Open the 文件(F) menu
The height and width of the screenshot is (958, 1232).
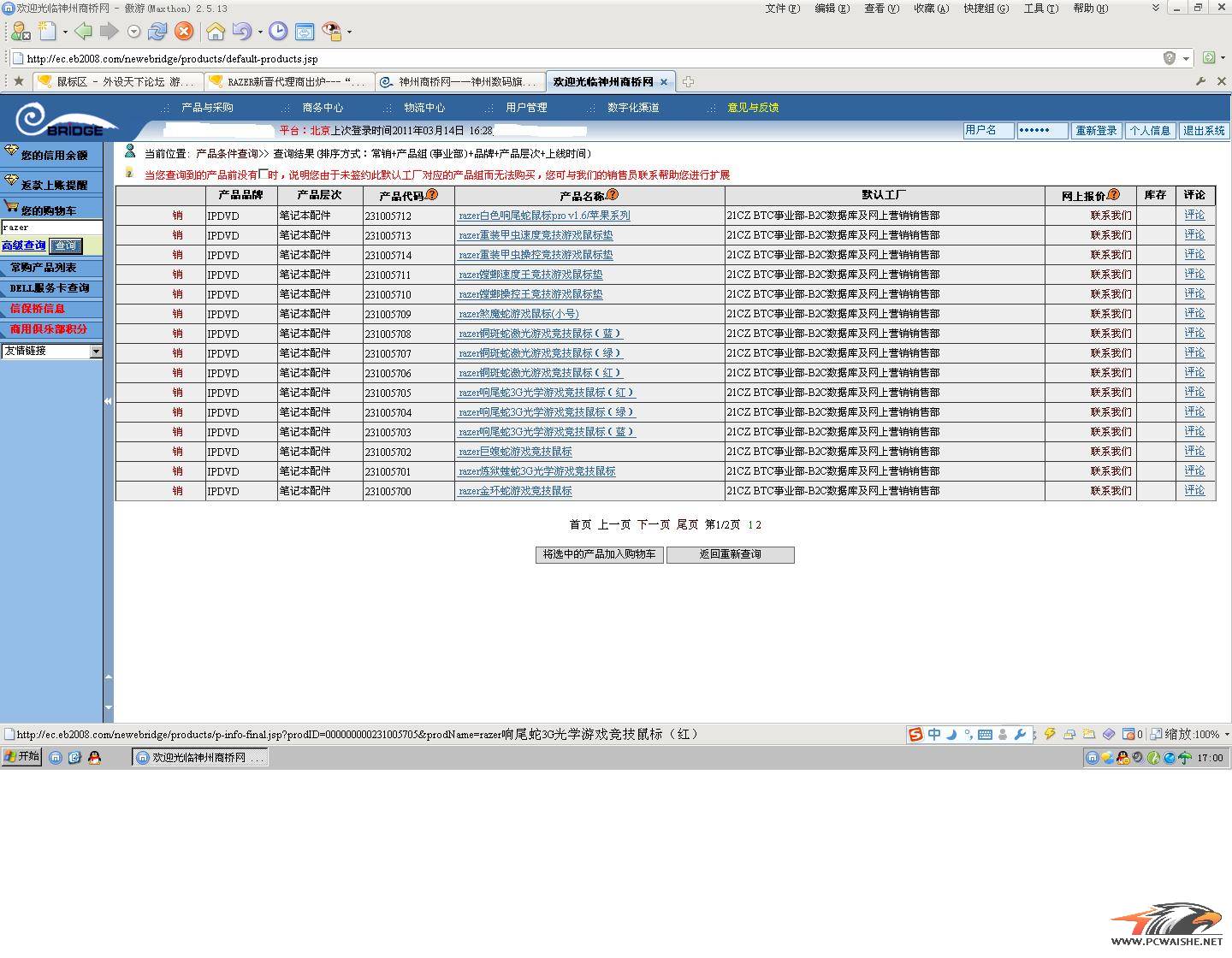783,9
